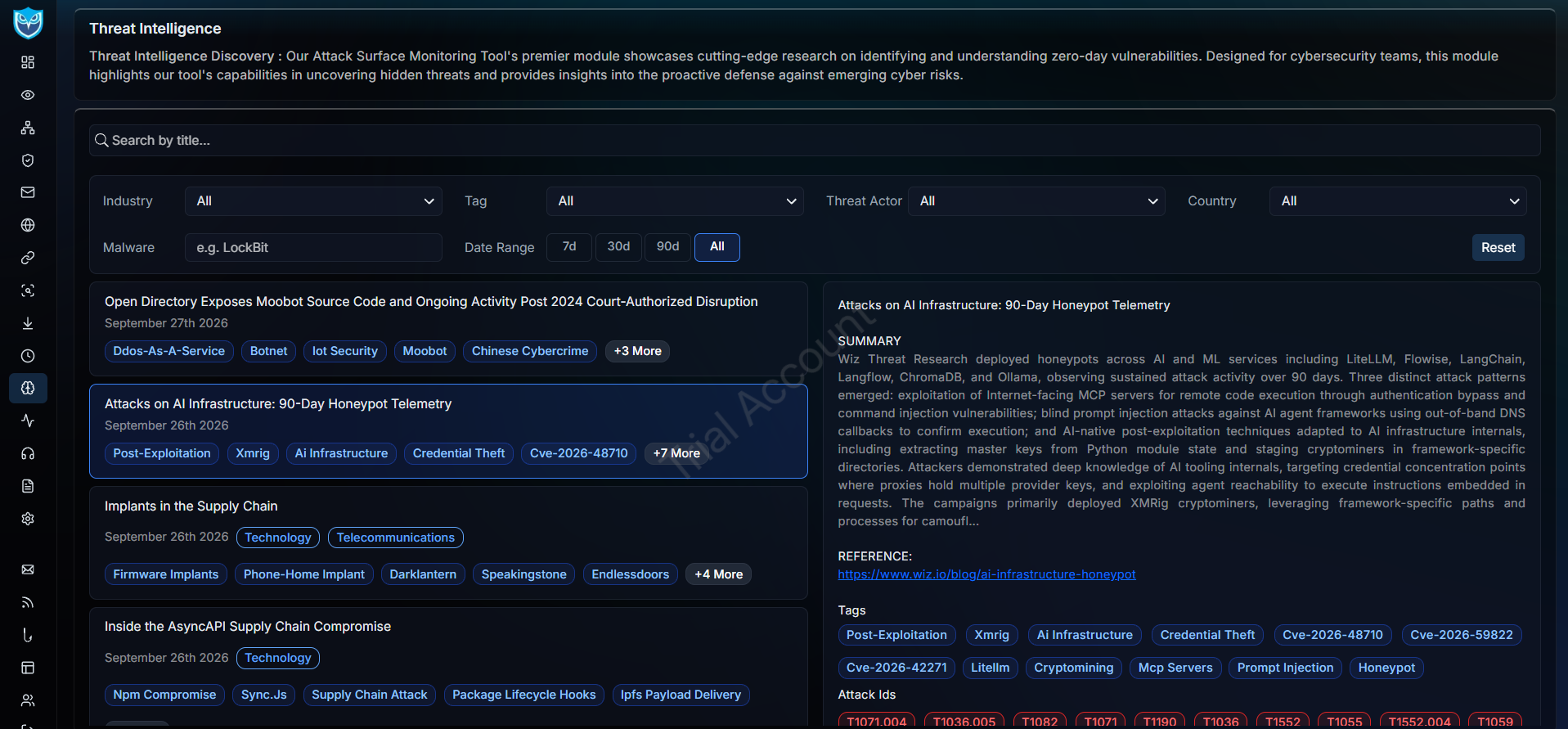This screenshot has height=729, width=1568.
Task: Open the Country dropdown
Action: (1398, 201)
